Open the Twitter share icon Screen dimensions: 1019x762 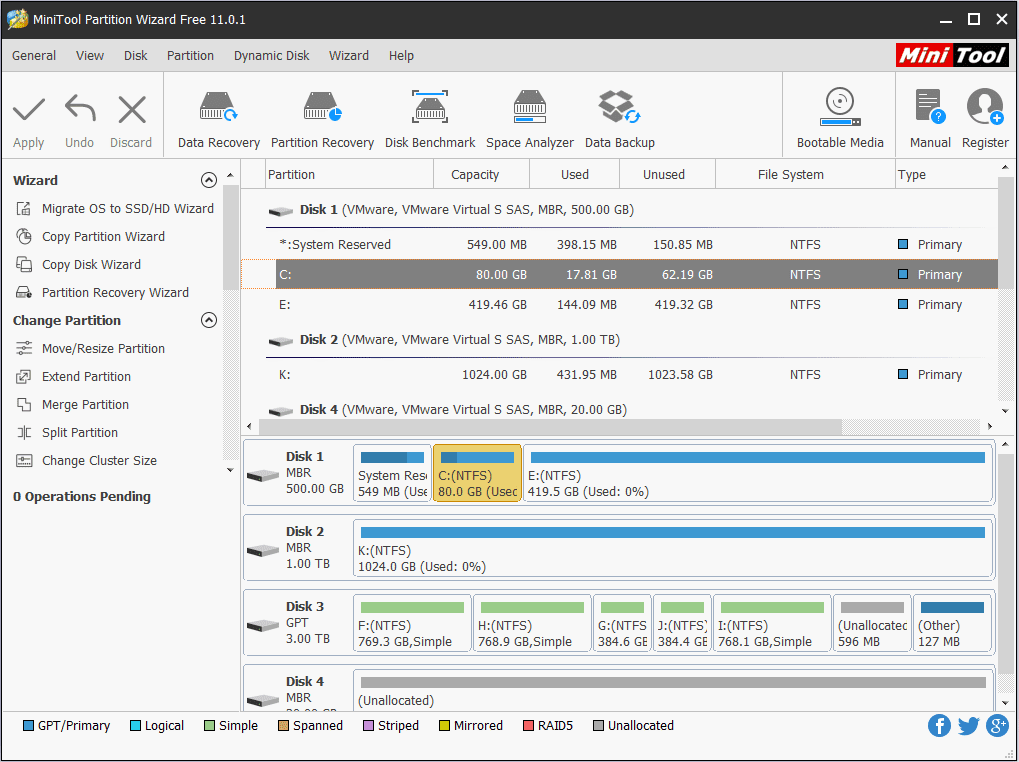tap(968, 726)
